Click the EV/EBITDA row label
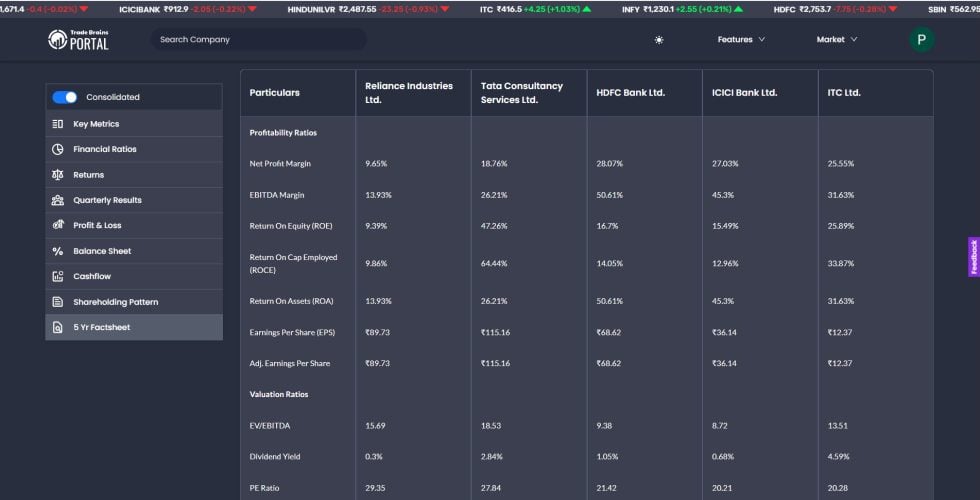 click(x=269, y=426)
